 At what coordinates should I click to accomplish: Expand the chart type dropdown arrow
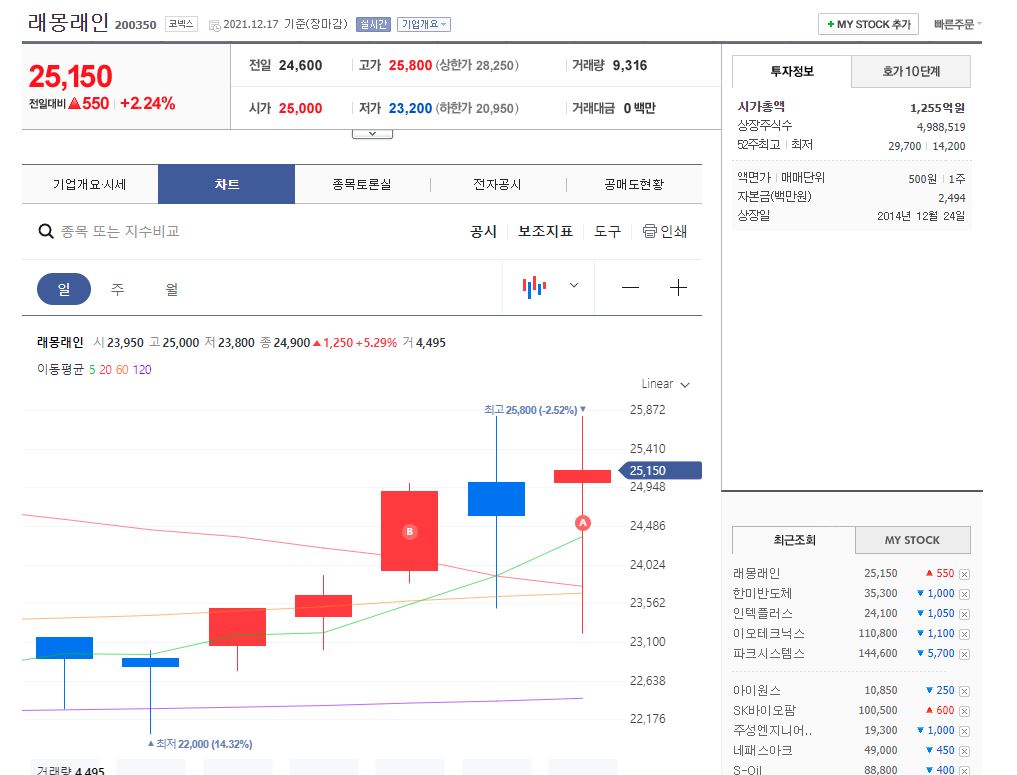[574, 285]
